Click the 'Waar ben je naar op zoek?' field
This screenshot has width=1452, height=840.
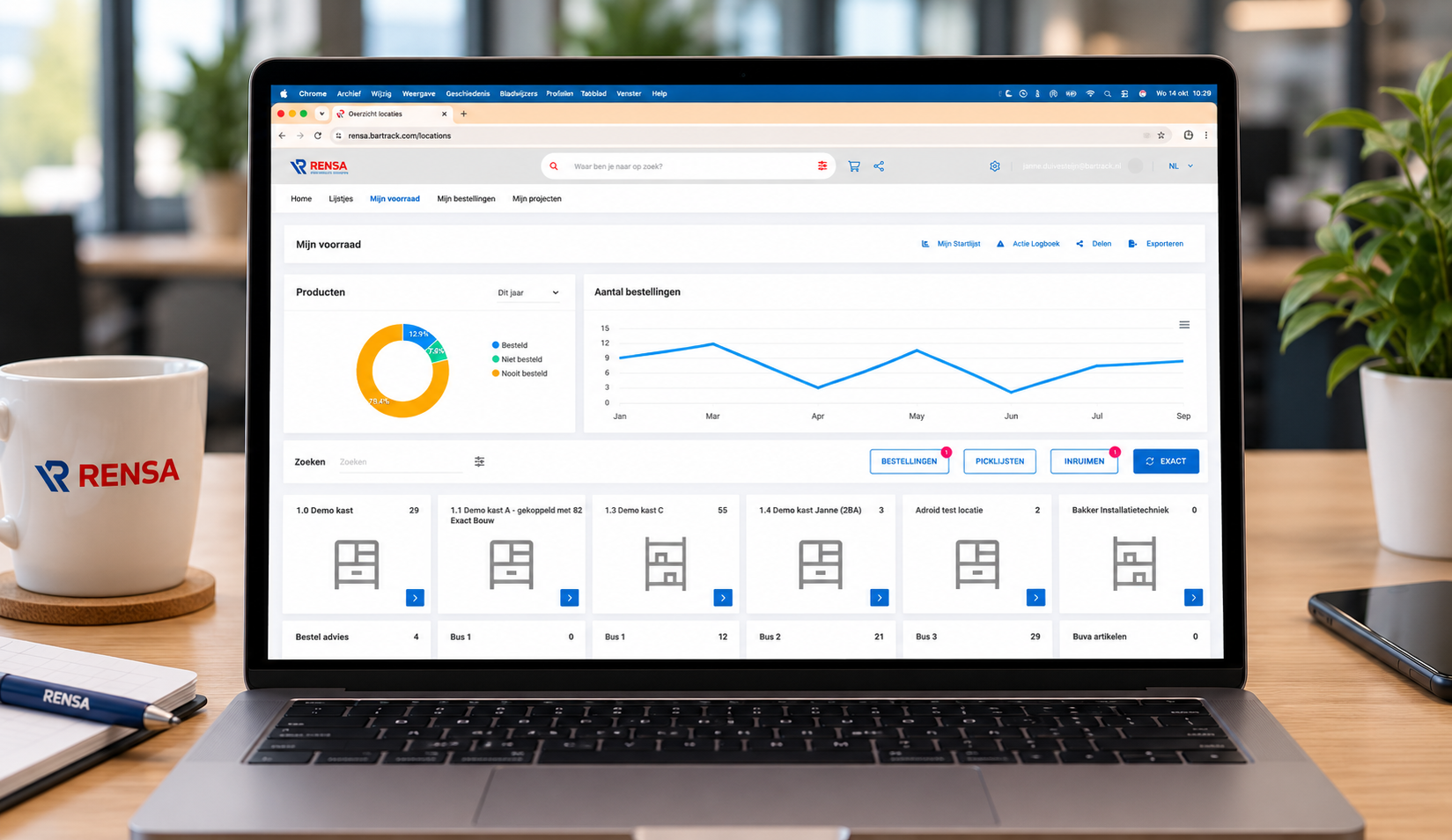pos(687,166)
